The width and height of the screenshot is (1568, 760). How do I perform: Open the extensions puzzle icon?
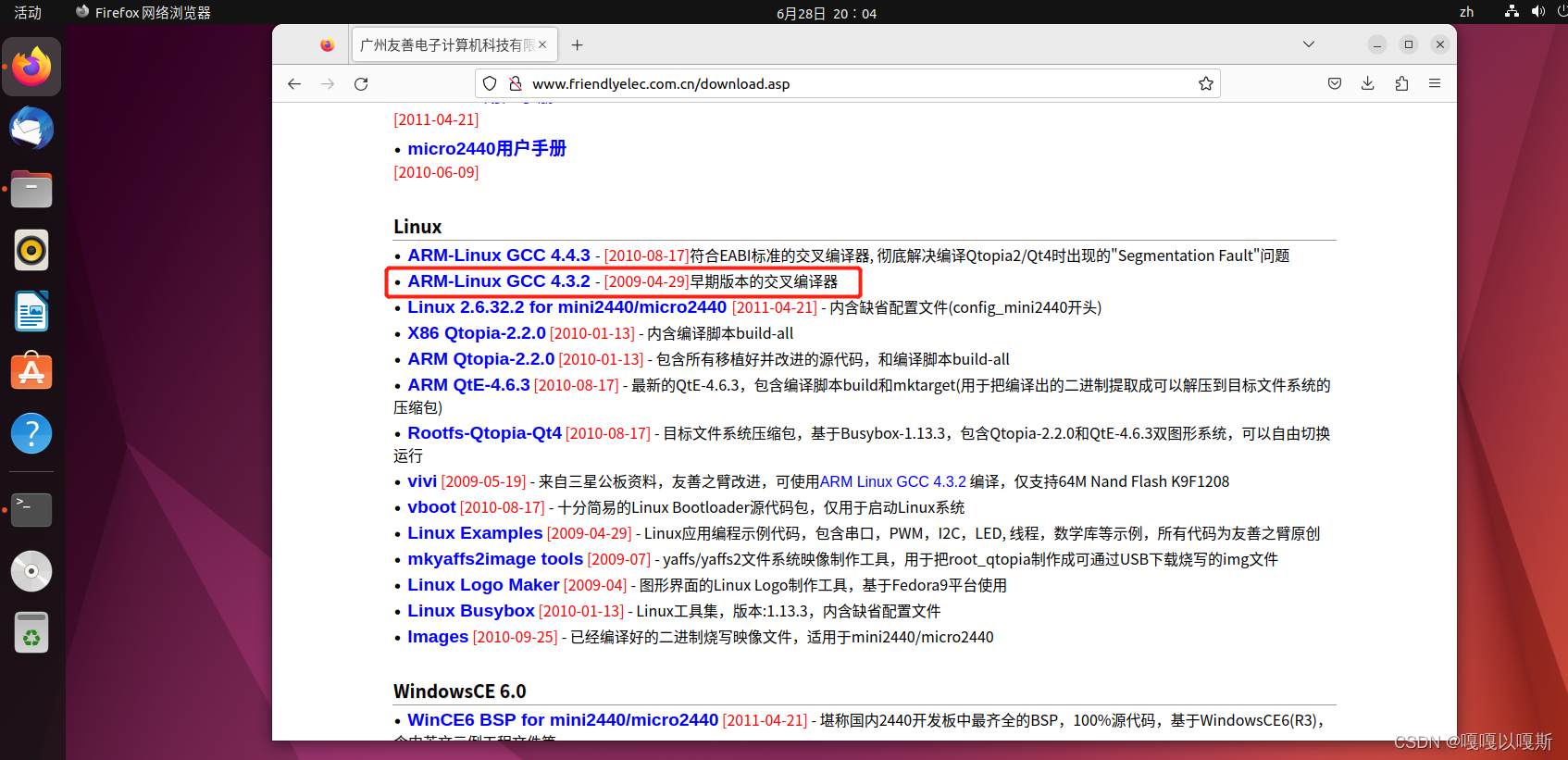click(1401, 83)
